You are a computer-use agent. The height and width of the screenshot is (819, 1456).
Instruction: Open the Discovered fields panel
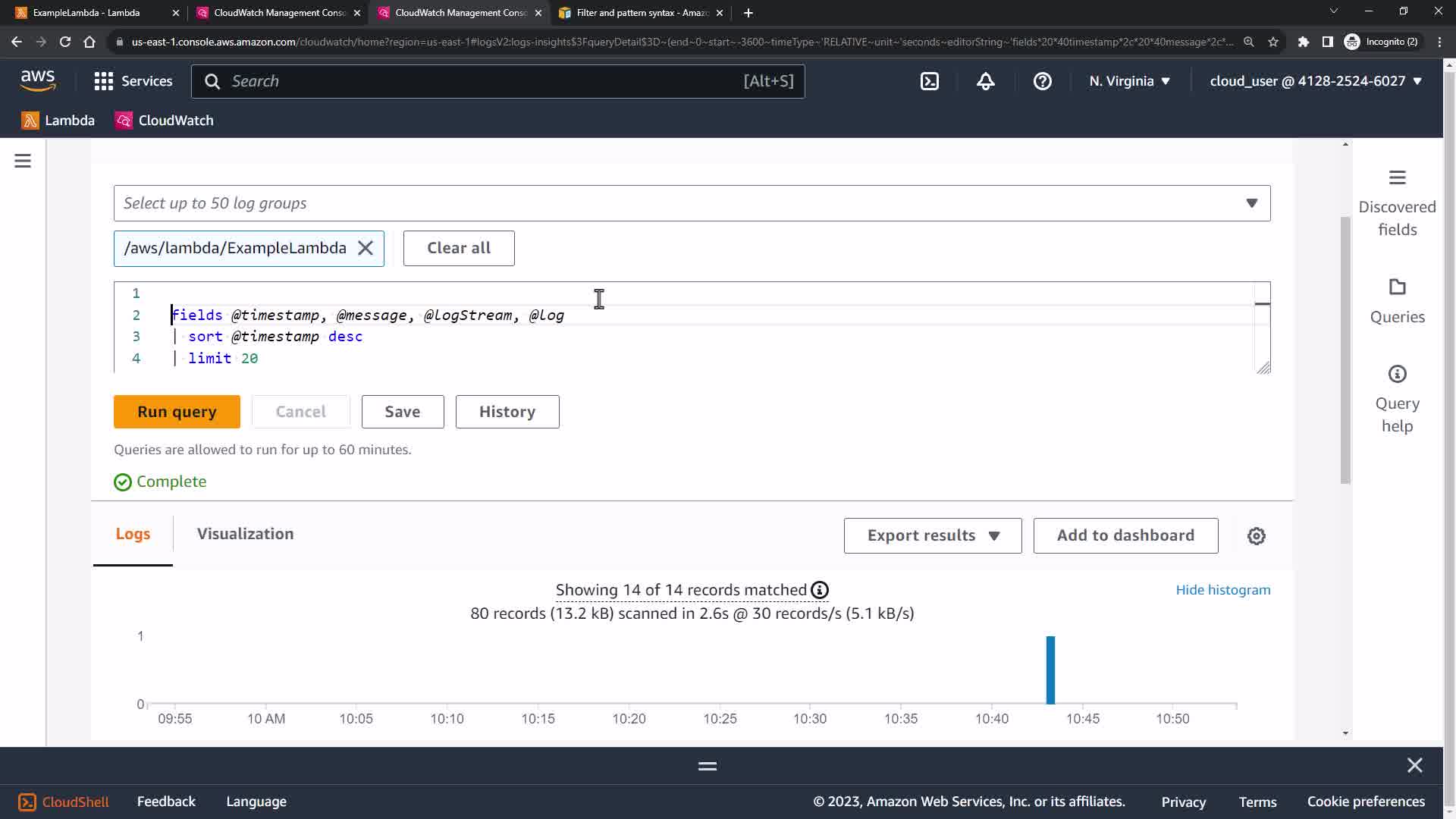(1396, 202)
